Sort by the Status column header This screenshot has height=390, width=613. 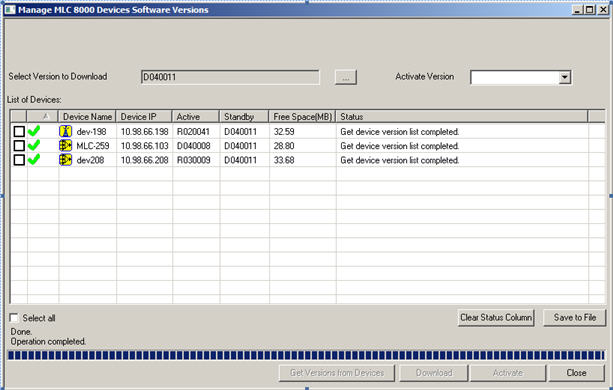click(x=462, y=116)
